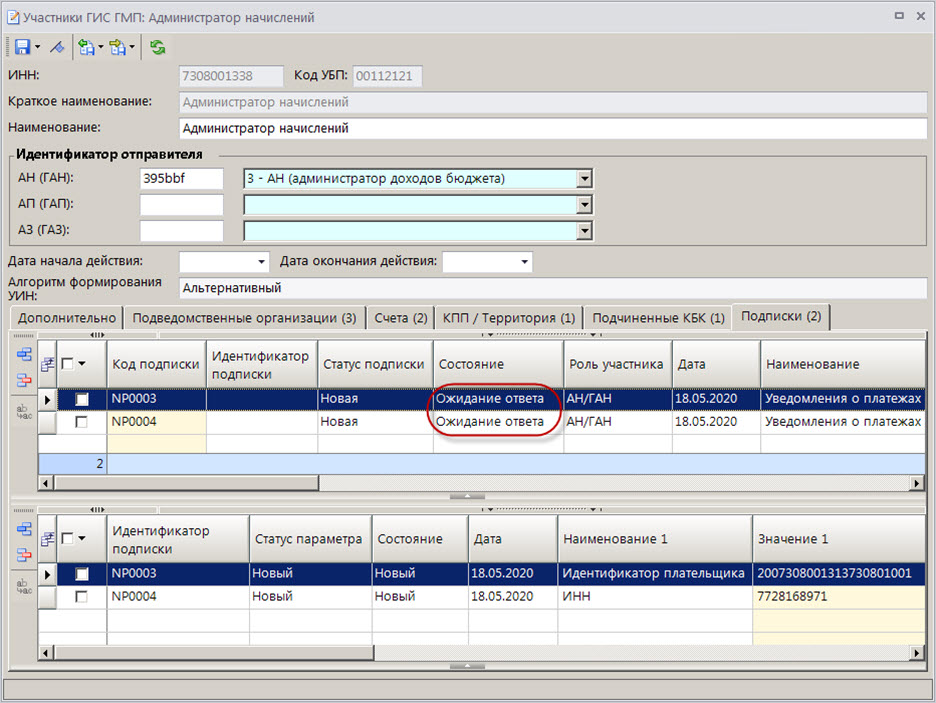Open the Подведомственные организации (3) tab

click(x=244, y=318)
